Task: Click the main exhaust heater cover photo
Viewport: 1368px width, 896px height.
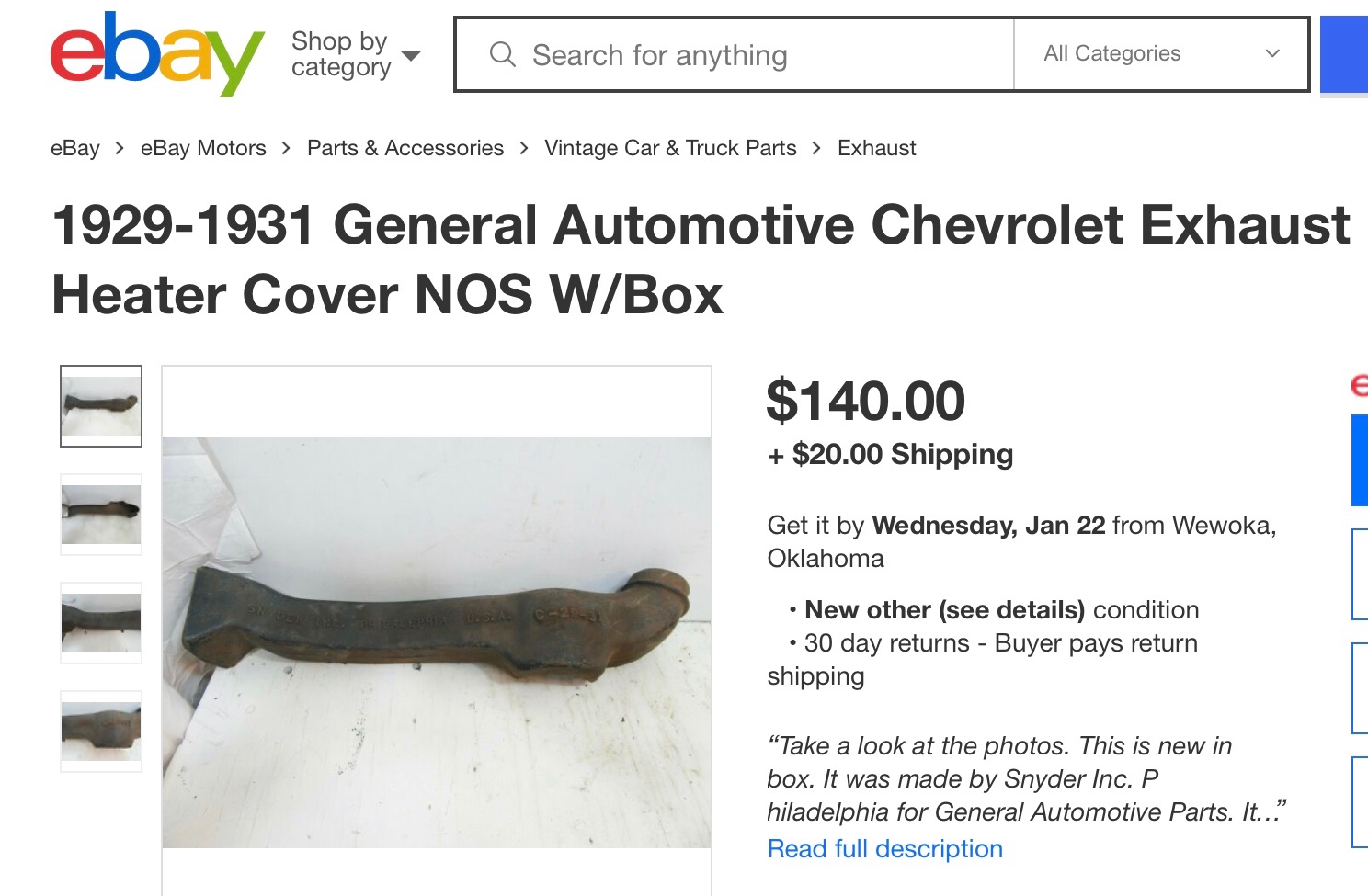Action: (437, 641)
